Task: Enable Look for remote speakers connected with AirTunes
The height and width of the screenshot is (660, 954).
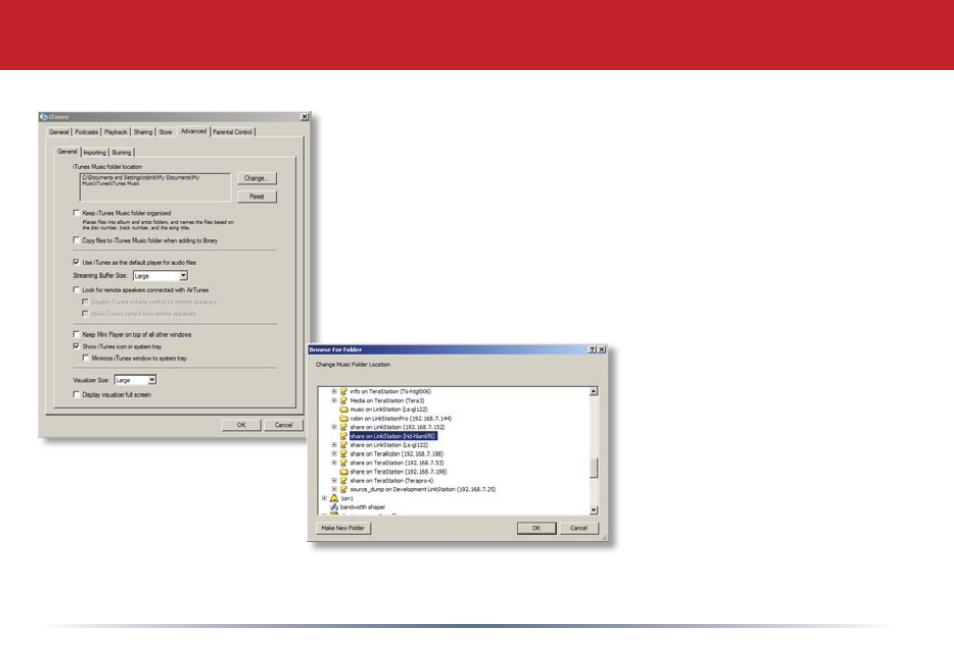Action: 76,290
